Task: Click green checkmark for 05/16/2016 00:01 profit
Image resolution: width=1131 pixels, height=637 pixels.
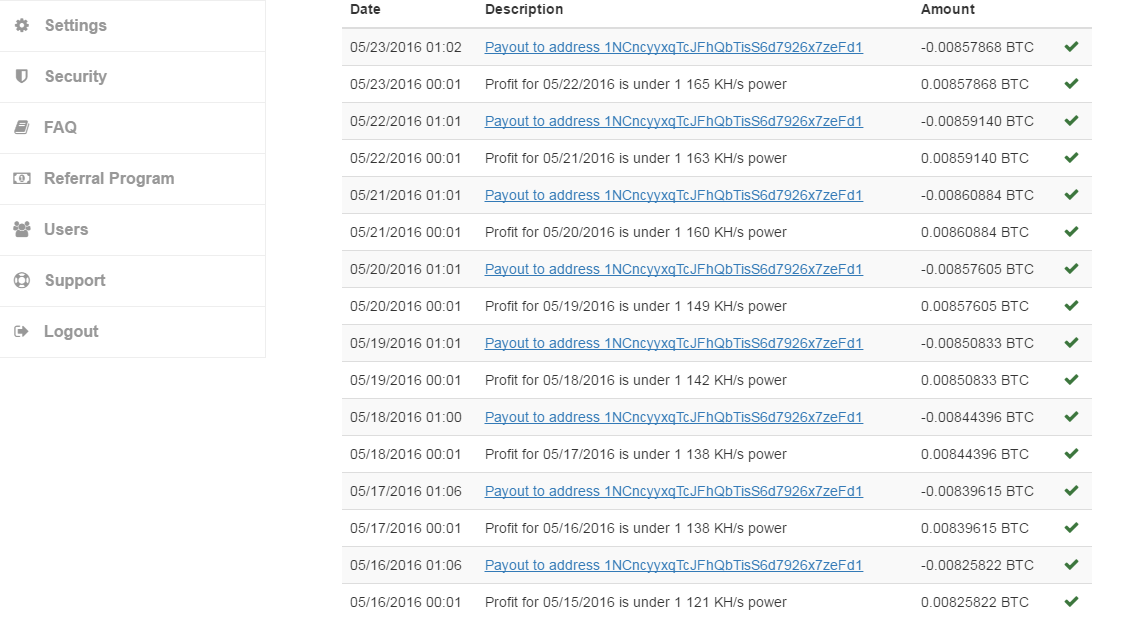Action: [1071, 602]
